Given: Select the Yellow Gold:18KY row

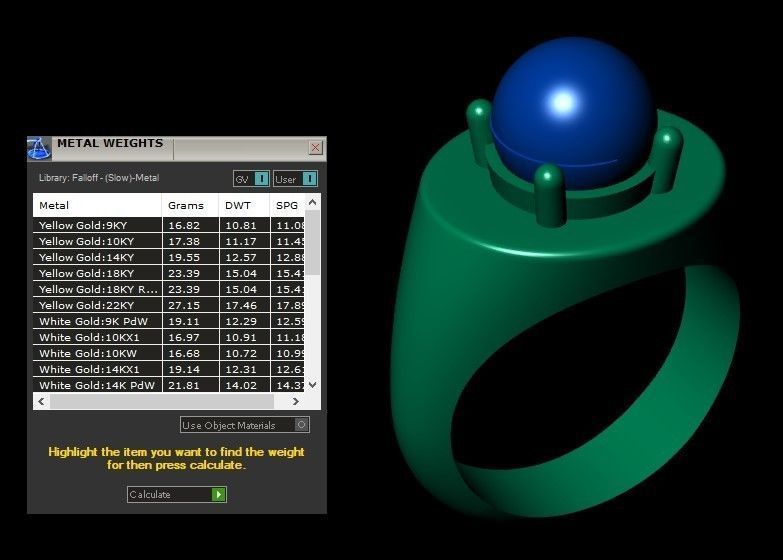Looking at the screenshot, I should (169, 273).
